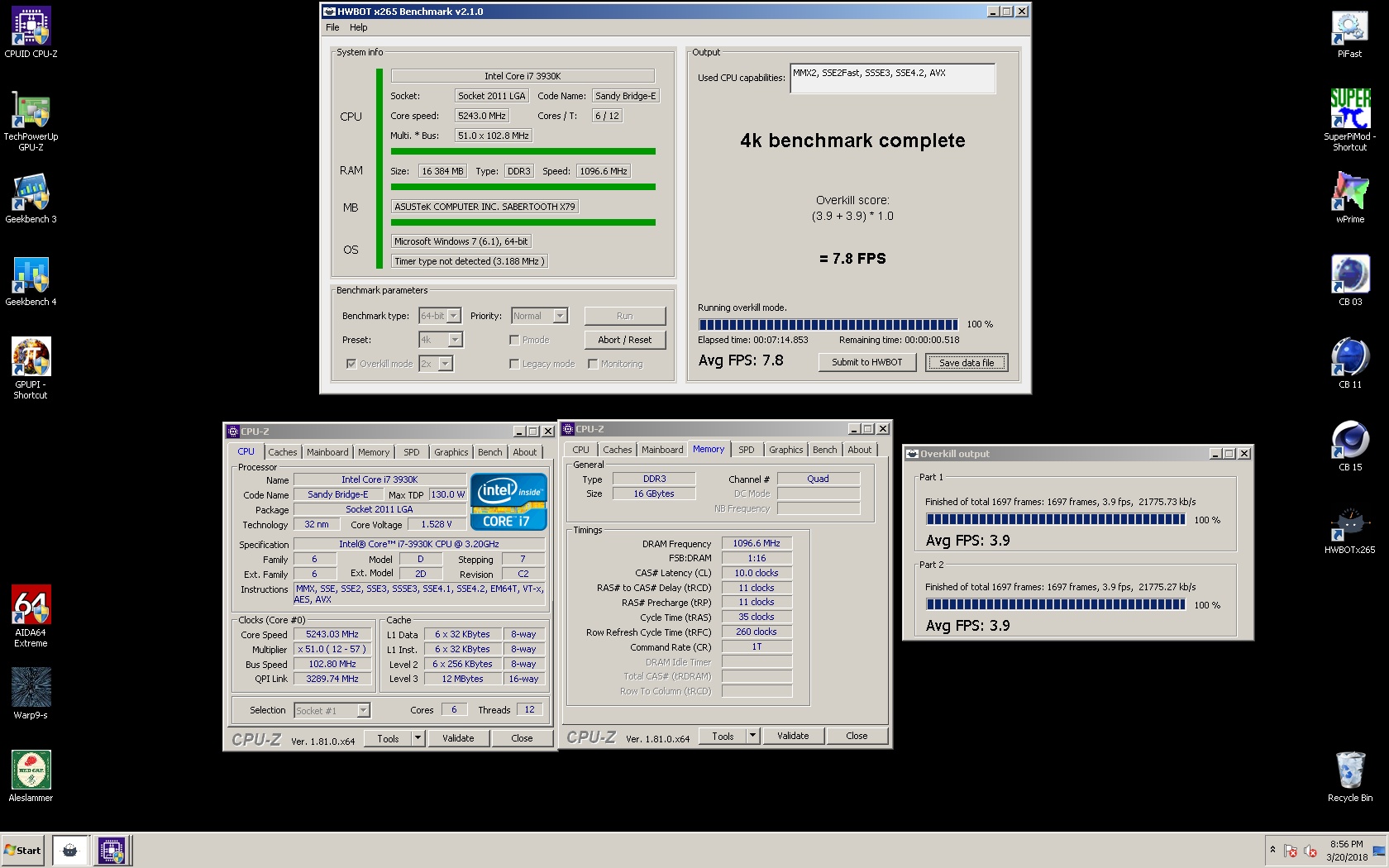Open CPUID CPU-Z desktop shortcut
The image size is (1389, 868).
[31, 33]
